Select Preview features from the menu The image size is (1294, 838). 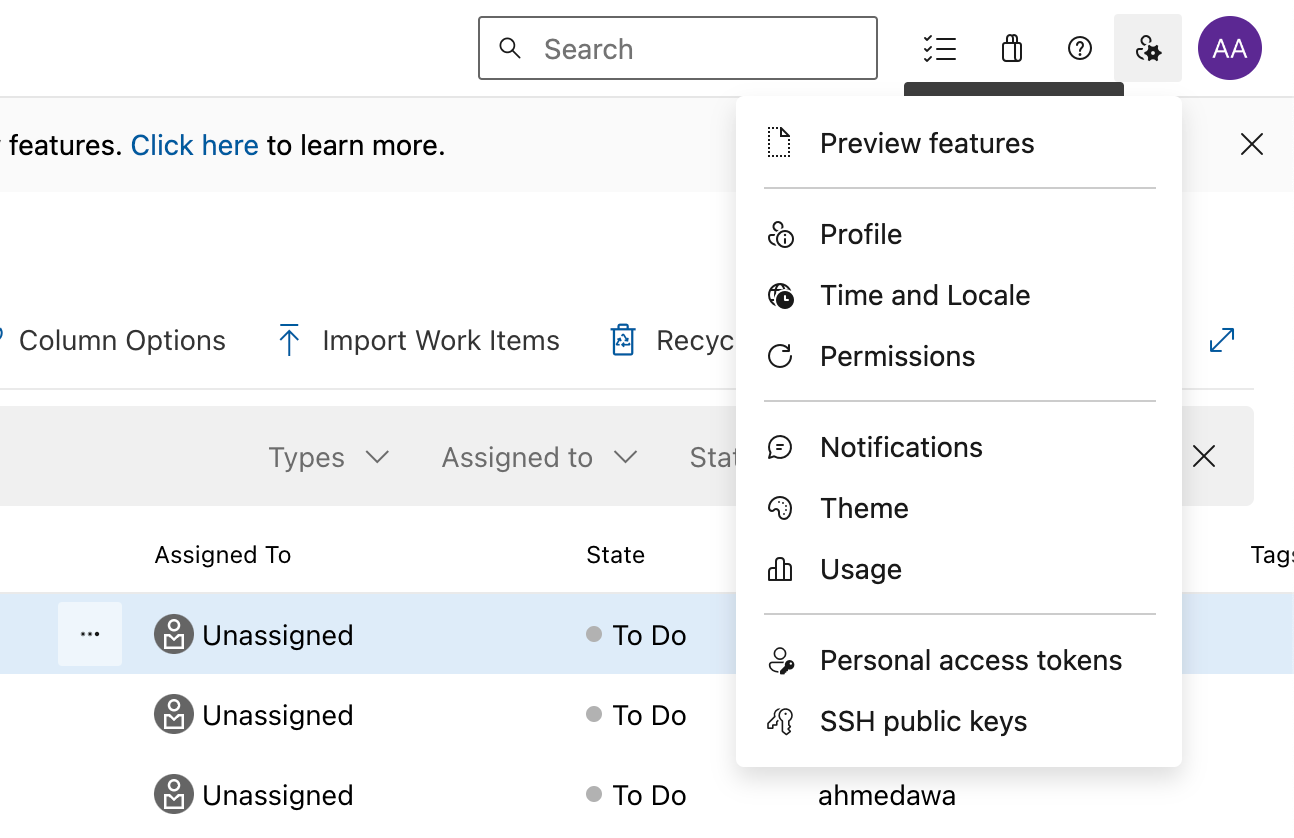coord(927,143)
